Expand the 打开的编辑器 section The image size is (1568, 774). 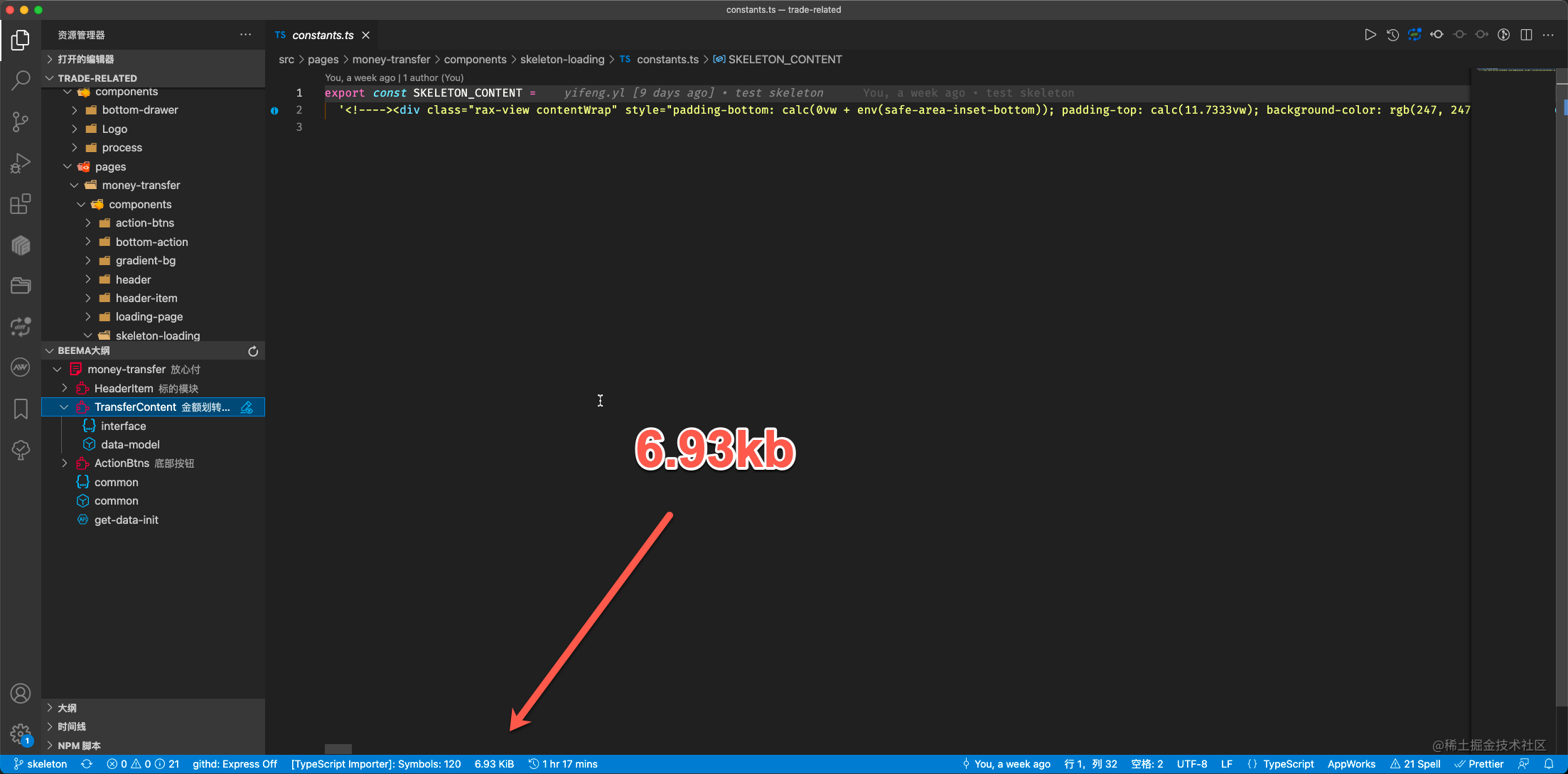click(x=154, y=59)
